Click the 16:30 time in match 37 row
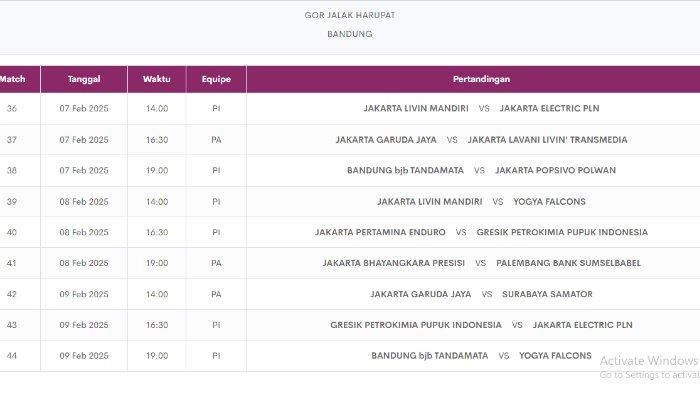The height and width of the screenshot is (393, 700). coord(157,140)
